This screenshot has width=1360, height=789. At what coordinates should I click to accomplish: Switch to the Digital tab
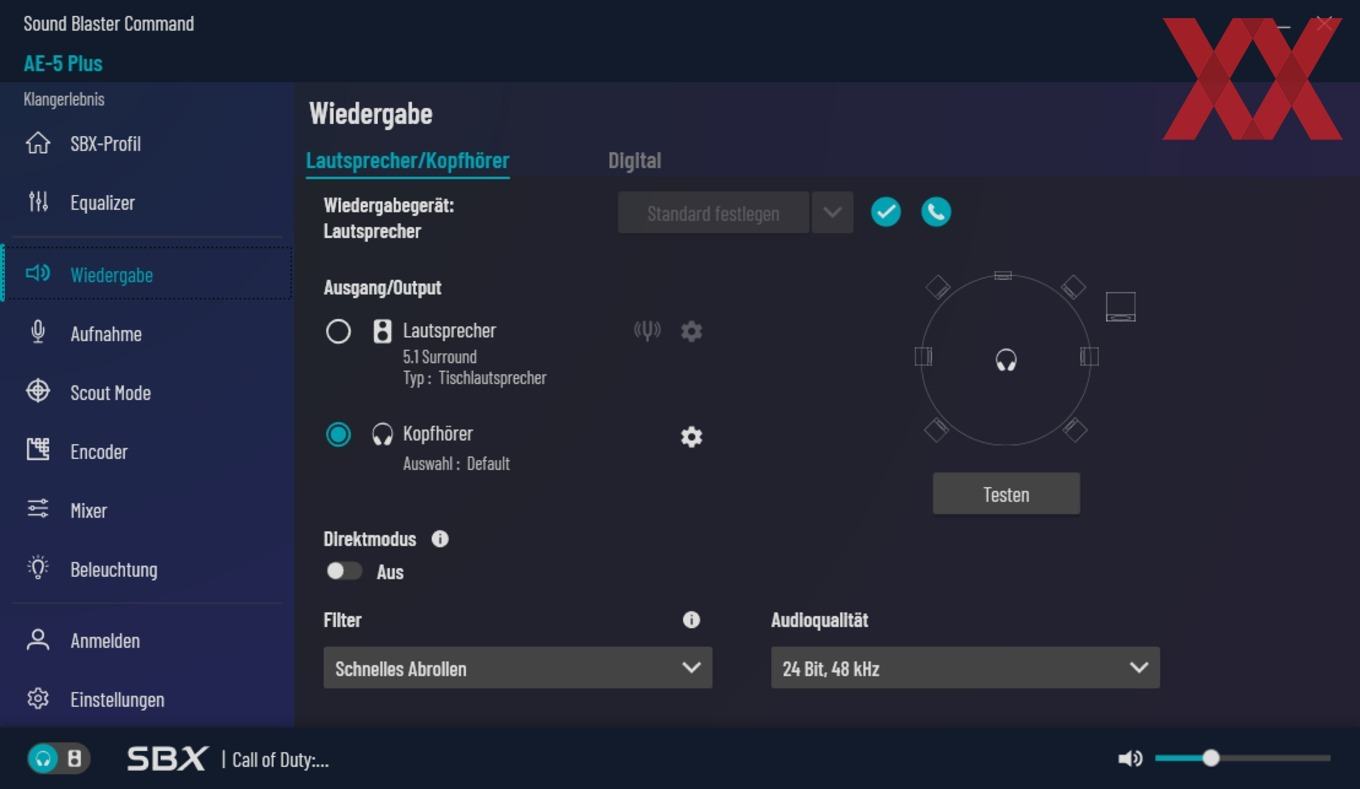tap(635, 160)
